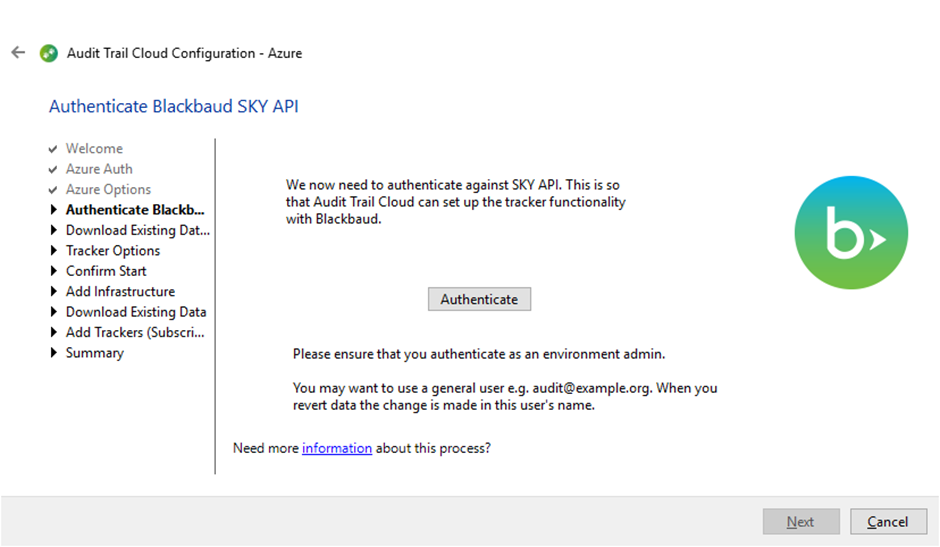Click the arrow beside Tracker Options

click(53, 250)
